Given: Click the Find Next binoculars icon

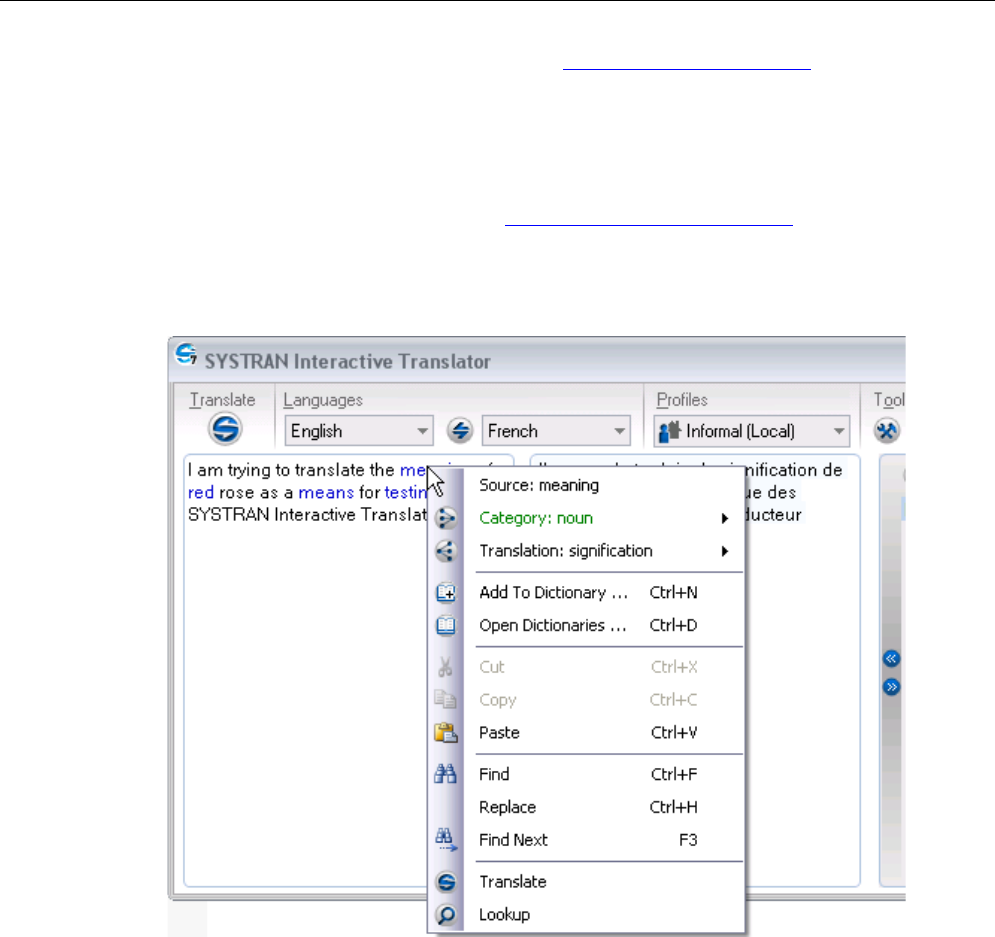Looking at the screenshot, I should click(x=445, y=840).
